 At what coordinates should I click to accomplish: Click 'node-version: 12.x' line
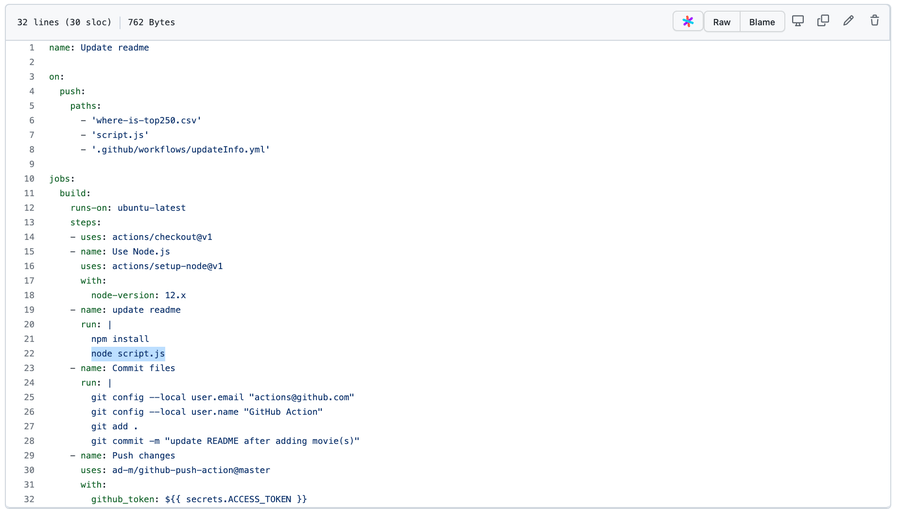138,296
